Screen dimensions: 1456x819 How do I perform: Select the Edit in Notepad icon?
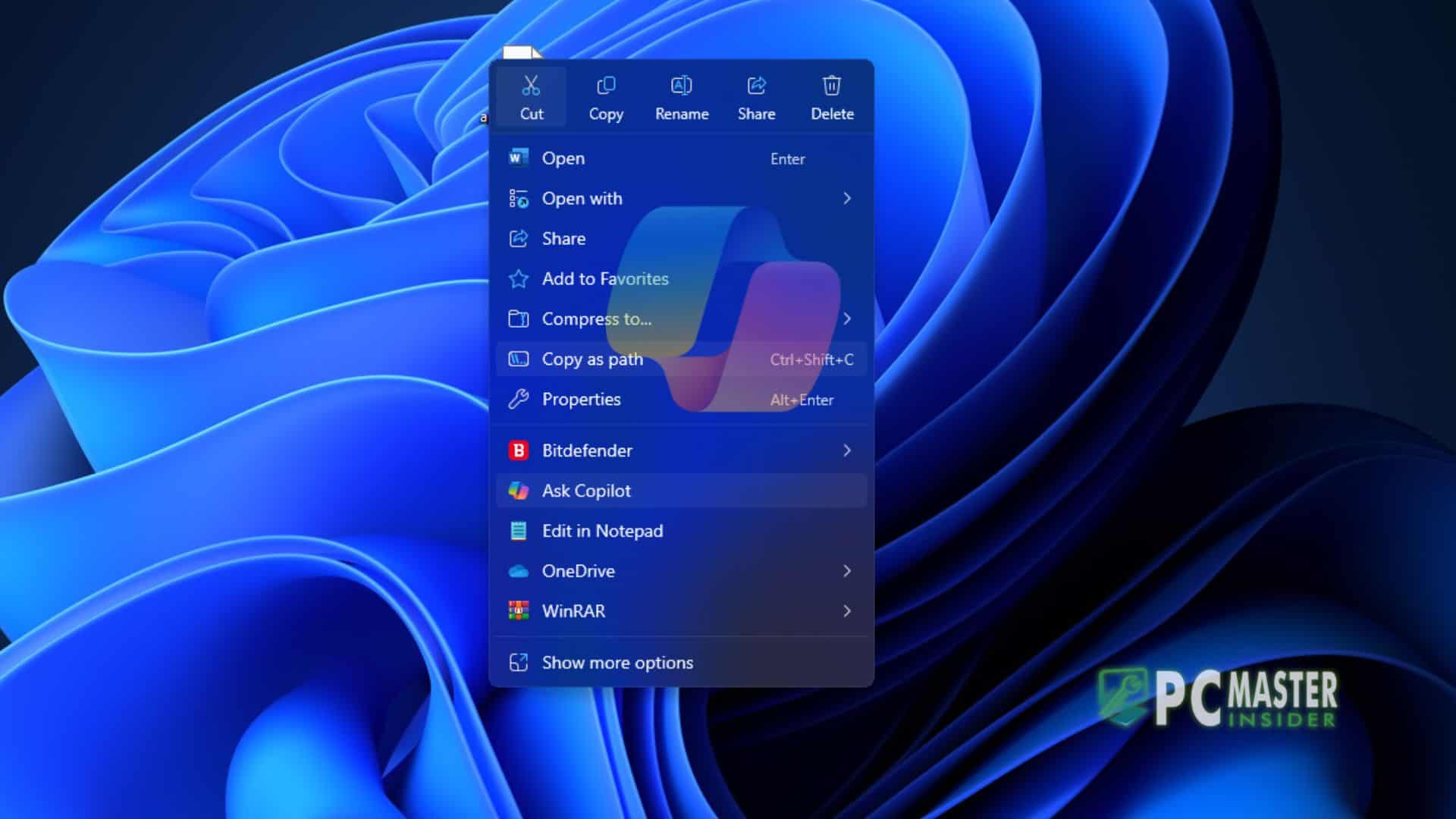pos(519,531)
